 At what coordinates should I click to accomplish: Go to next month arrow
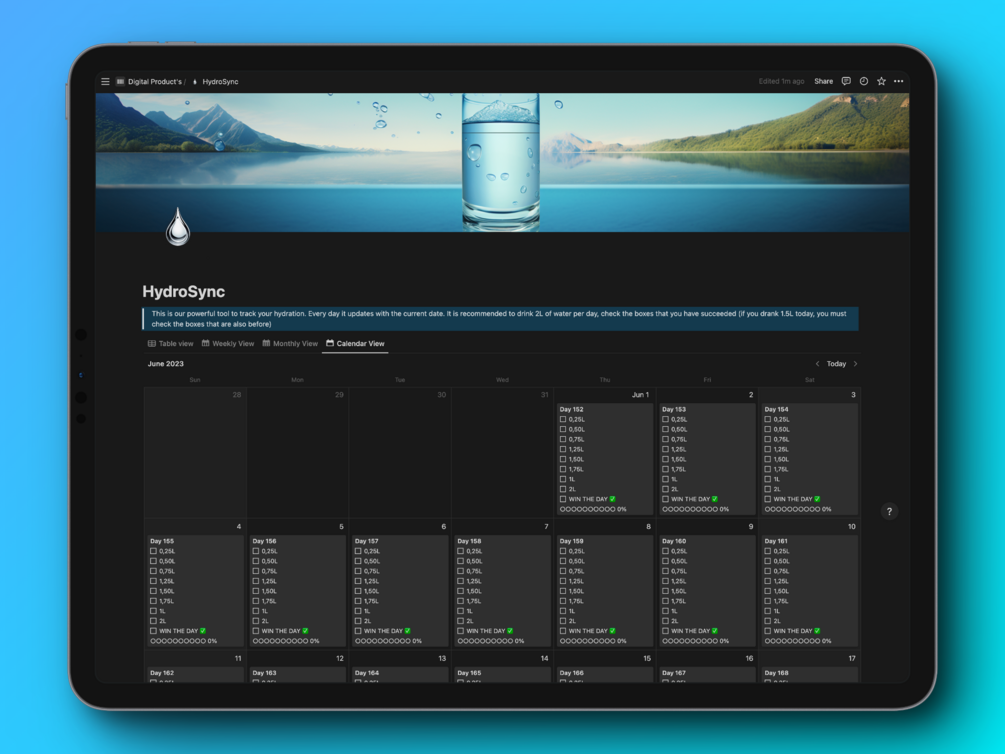[855, 364]
